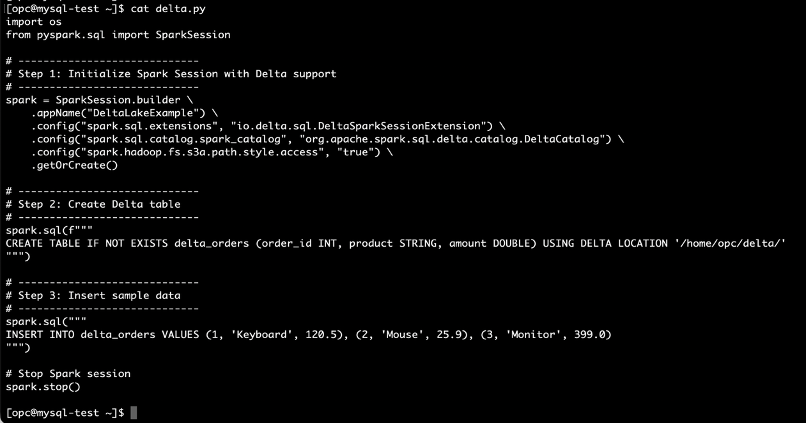Image resolution: width=806 pixels, height=424 pixels.
Task: Click the 'from pyspark.sql import SparkSession' line
Action: coord(118,34)
